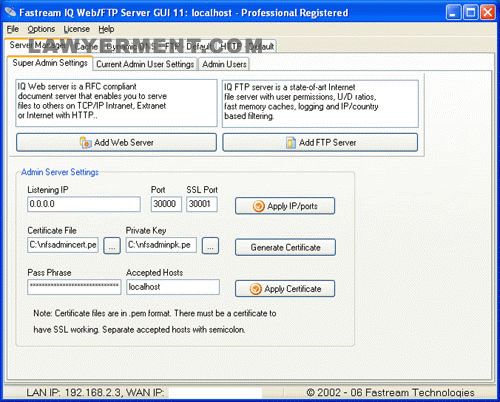Click into the Private Key path field
The width and height of the screenshot is (500, 402).
(x=161, y=245)
